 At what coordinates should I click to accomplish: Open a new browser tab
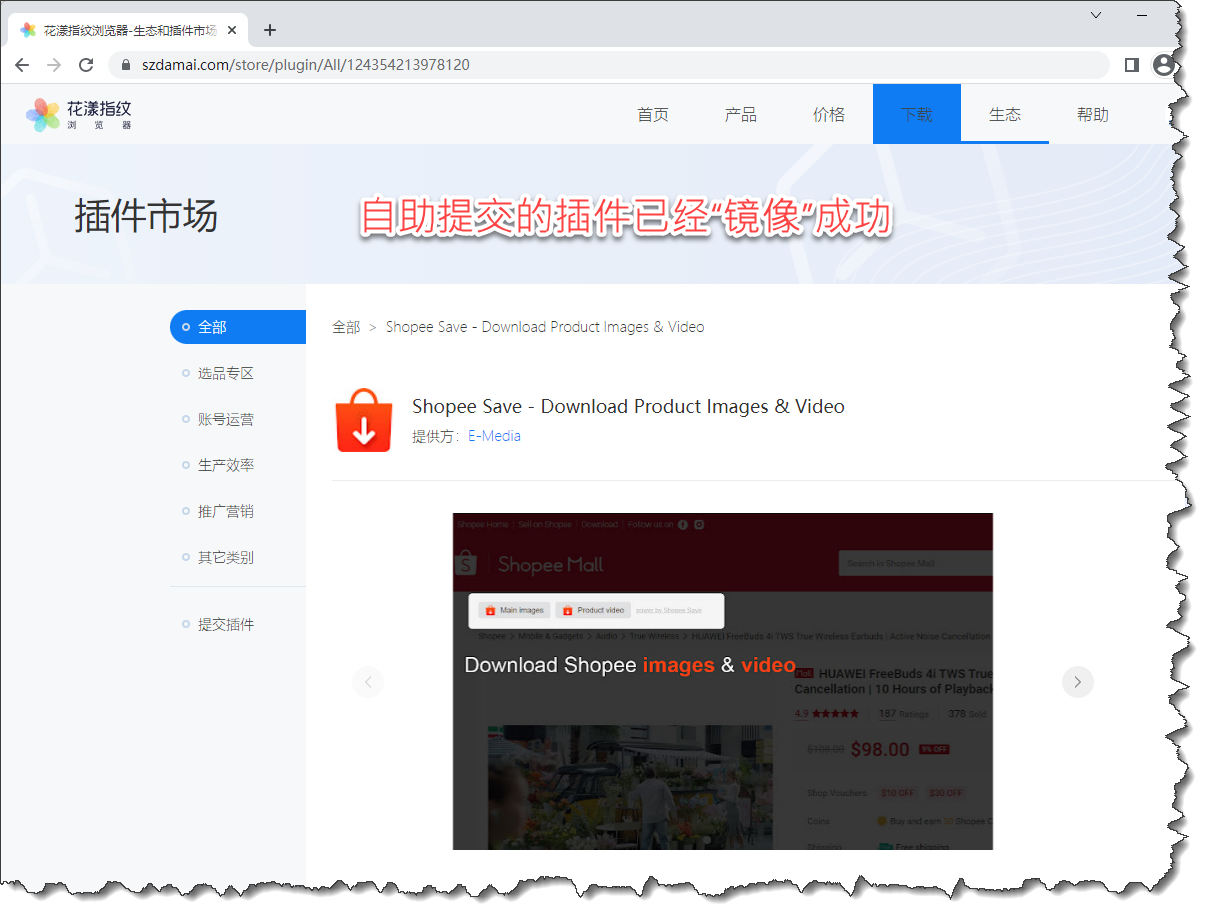click(x=270, y=30)
